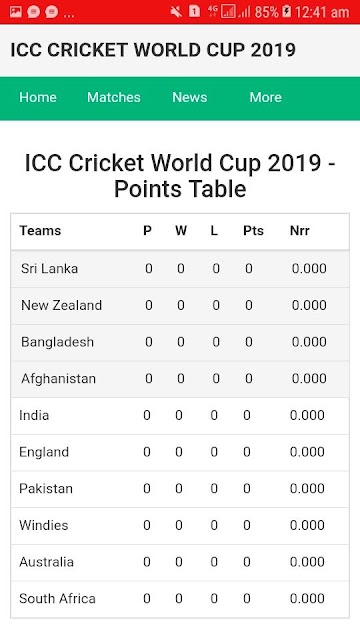Select the New Zealand team row
This screenshot has width=360, height=640.
pos(180,305)
